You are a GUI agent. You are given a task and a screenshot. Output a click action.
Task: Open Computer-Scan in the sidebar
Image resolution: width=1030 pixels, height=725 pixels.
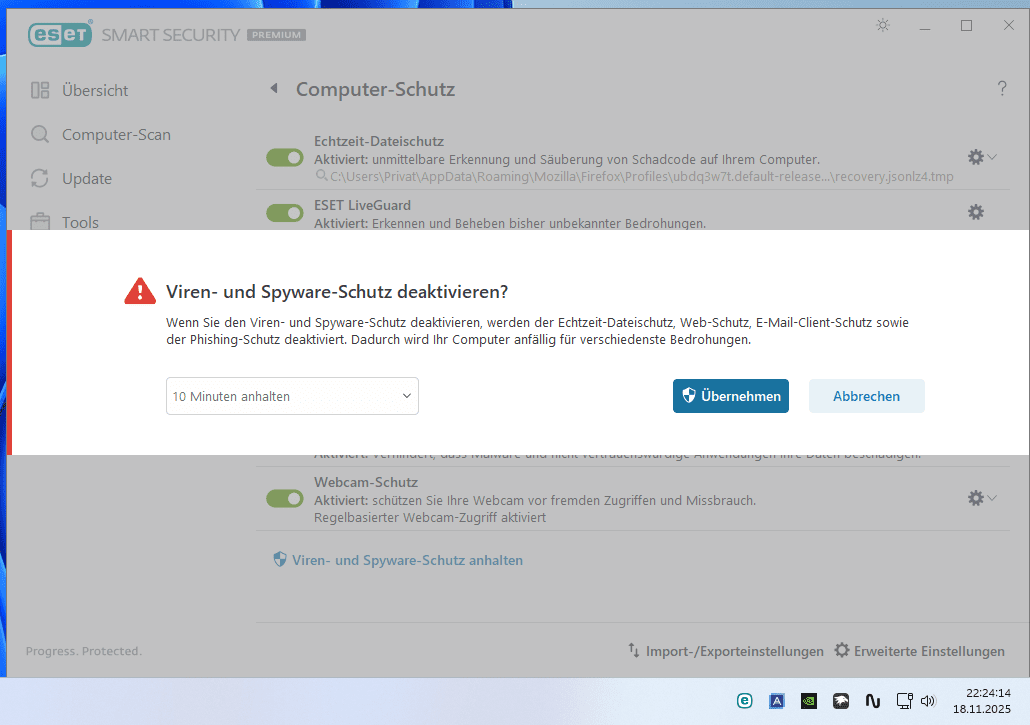[116, 135]
